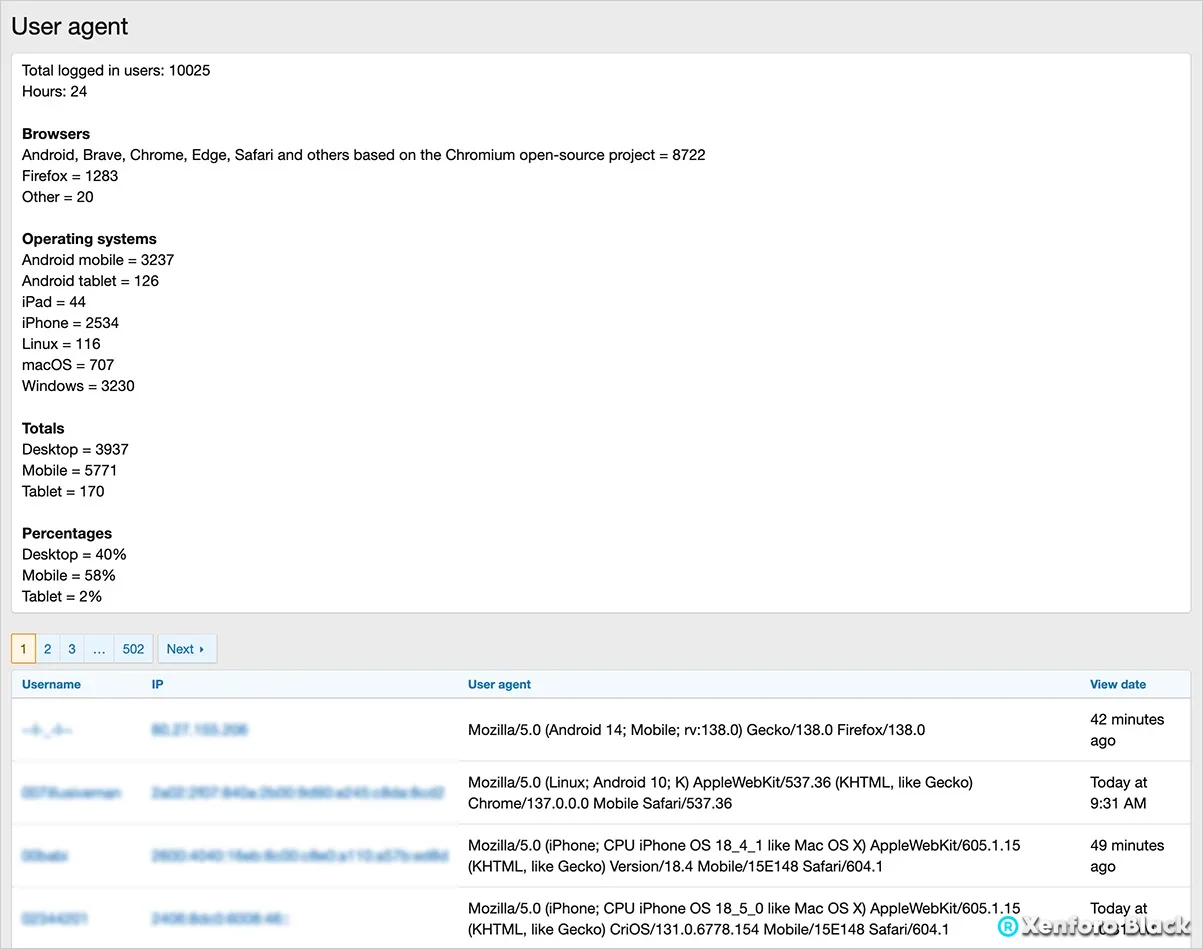
Task: Click the 'Windows = 3230' line
Action: pos(78,386)
